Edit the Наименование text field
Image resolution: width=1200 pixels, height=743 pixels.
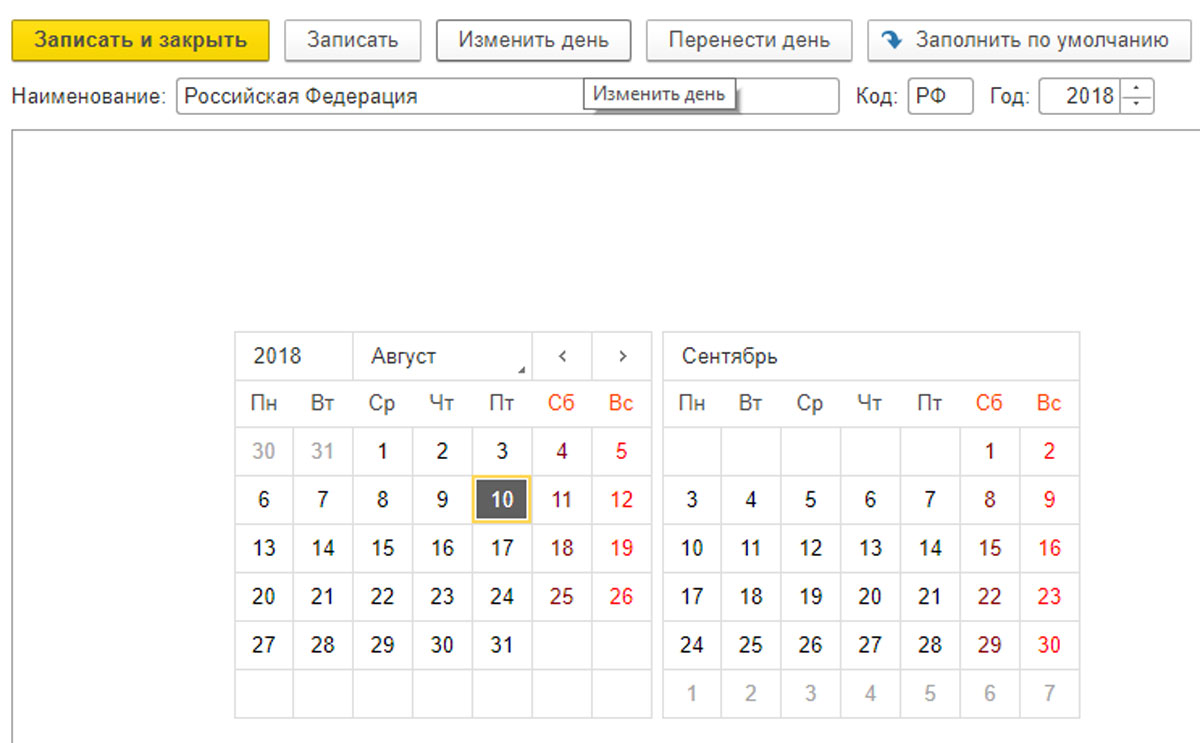pos(380,97)
